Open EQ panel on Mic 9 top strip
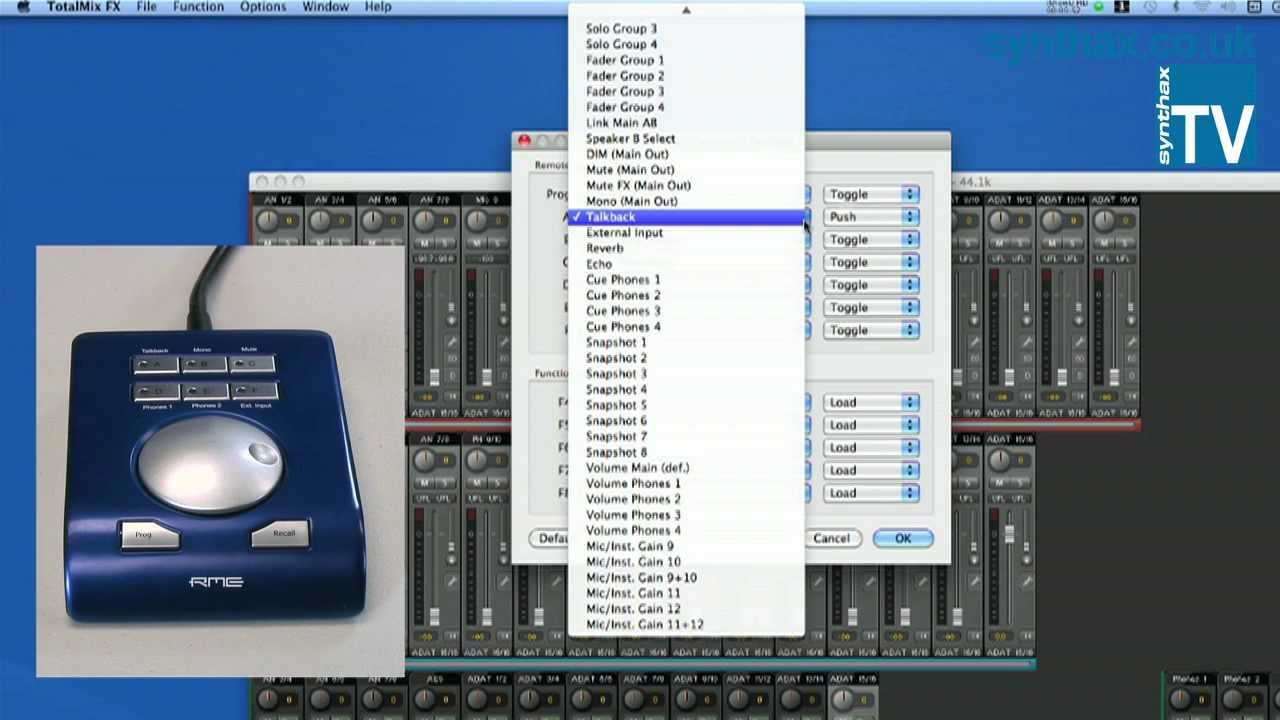 [x=504, y=358]
